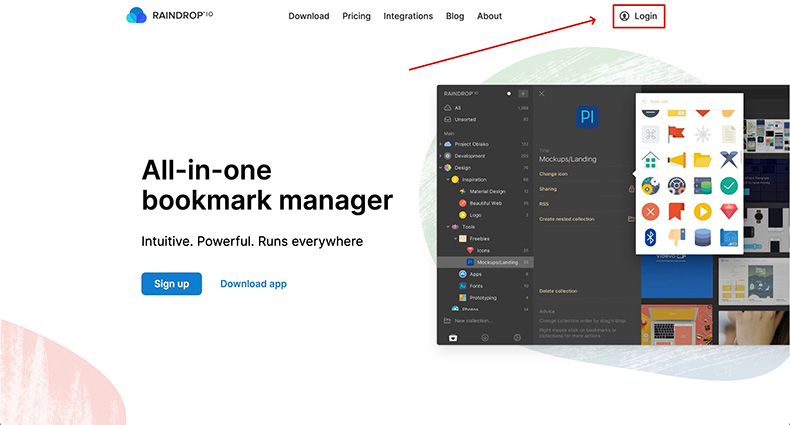Open the Download page
The width and height of the screenshot is (790, 425).
309,16
